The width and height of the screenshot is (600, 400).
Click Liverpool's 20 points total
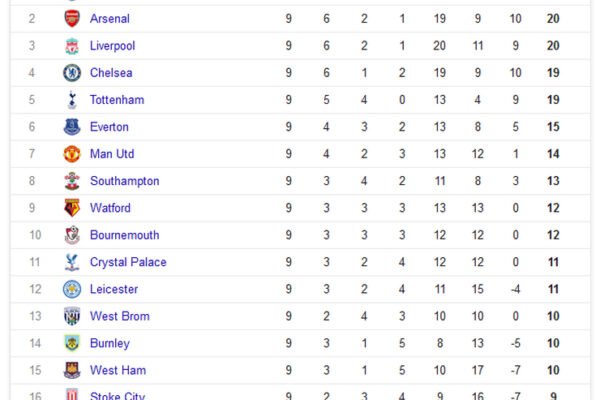pos(553,46)
